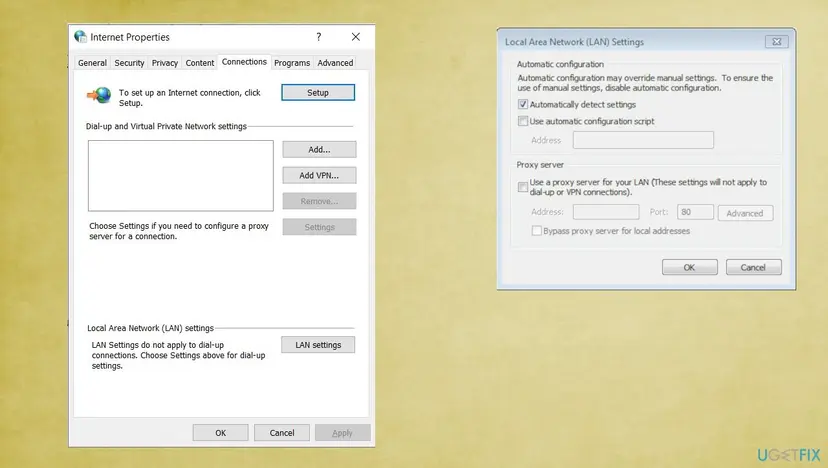Image resolution: width=828 pixels, height=468 pixels.
Task: Open the Privacy tab
Action: 165,63
